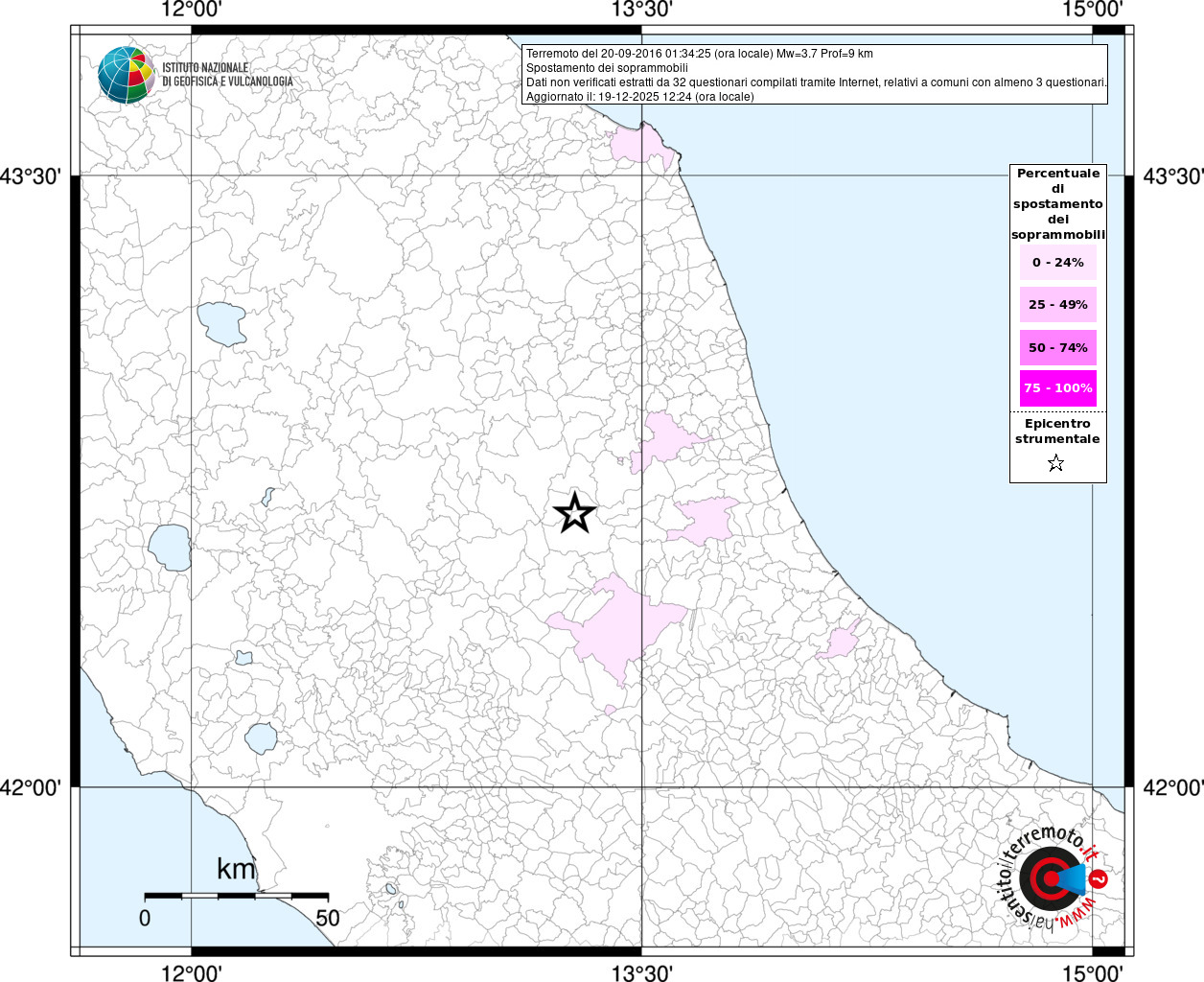Click the star symbol in the legend

click(1056, 463)
